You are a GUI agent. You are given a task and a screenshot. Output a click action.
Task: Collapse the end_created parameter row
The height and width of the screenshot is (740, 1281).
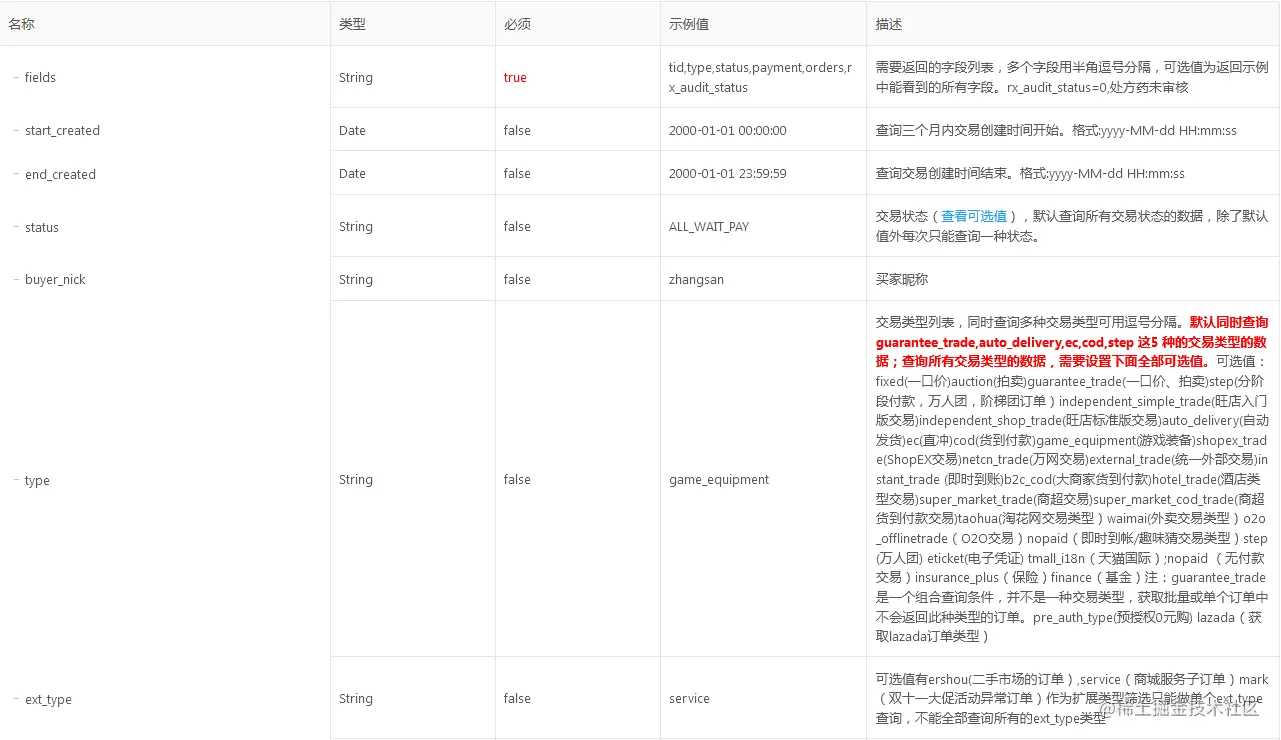[x=14, y=175]
